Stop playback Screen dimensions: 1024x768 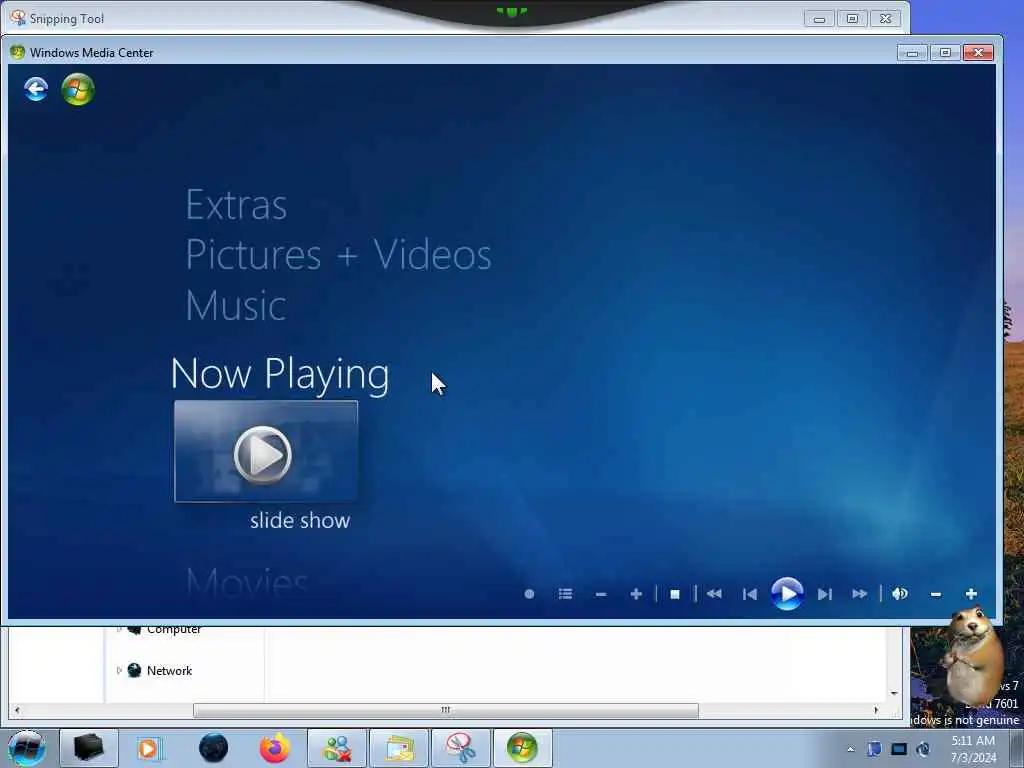click(675, 594)
